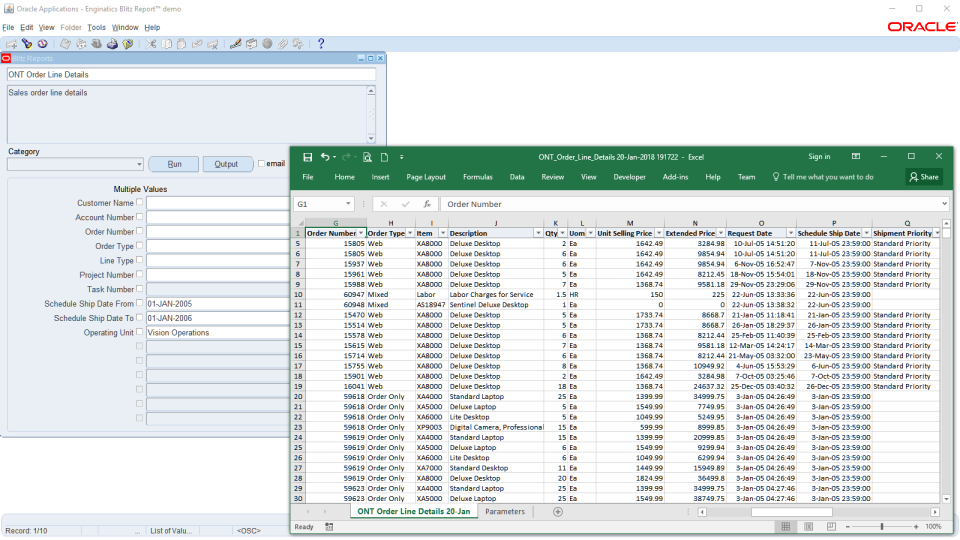
Task: Click the Help question mark icon
Action: point(321,44)
